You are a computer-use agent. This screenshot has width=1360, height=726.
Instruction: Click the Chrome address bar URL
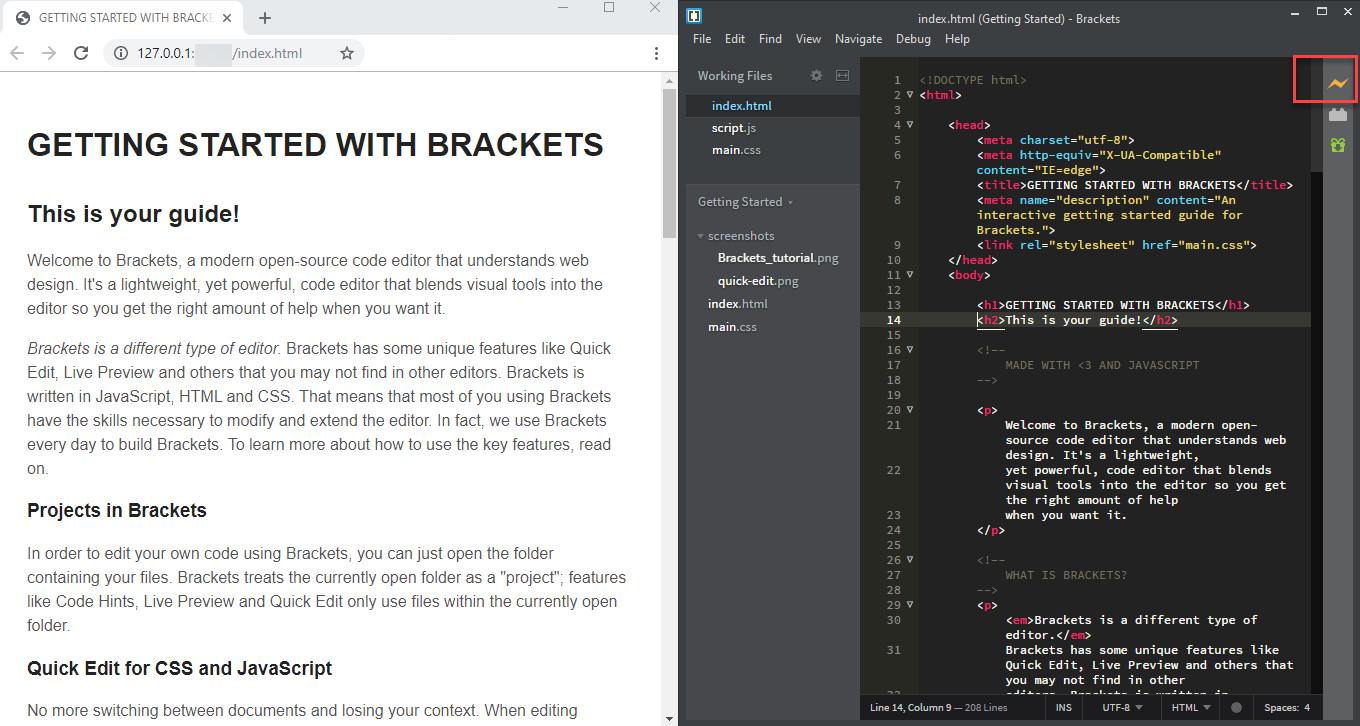(x=220, y=53)
